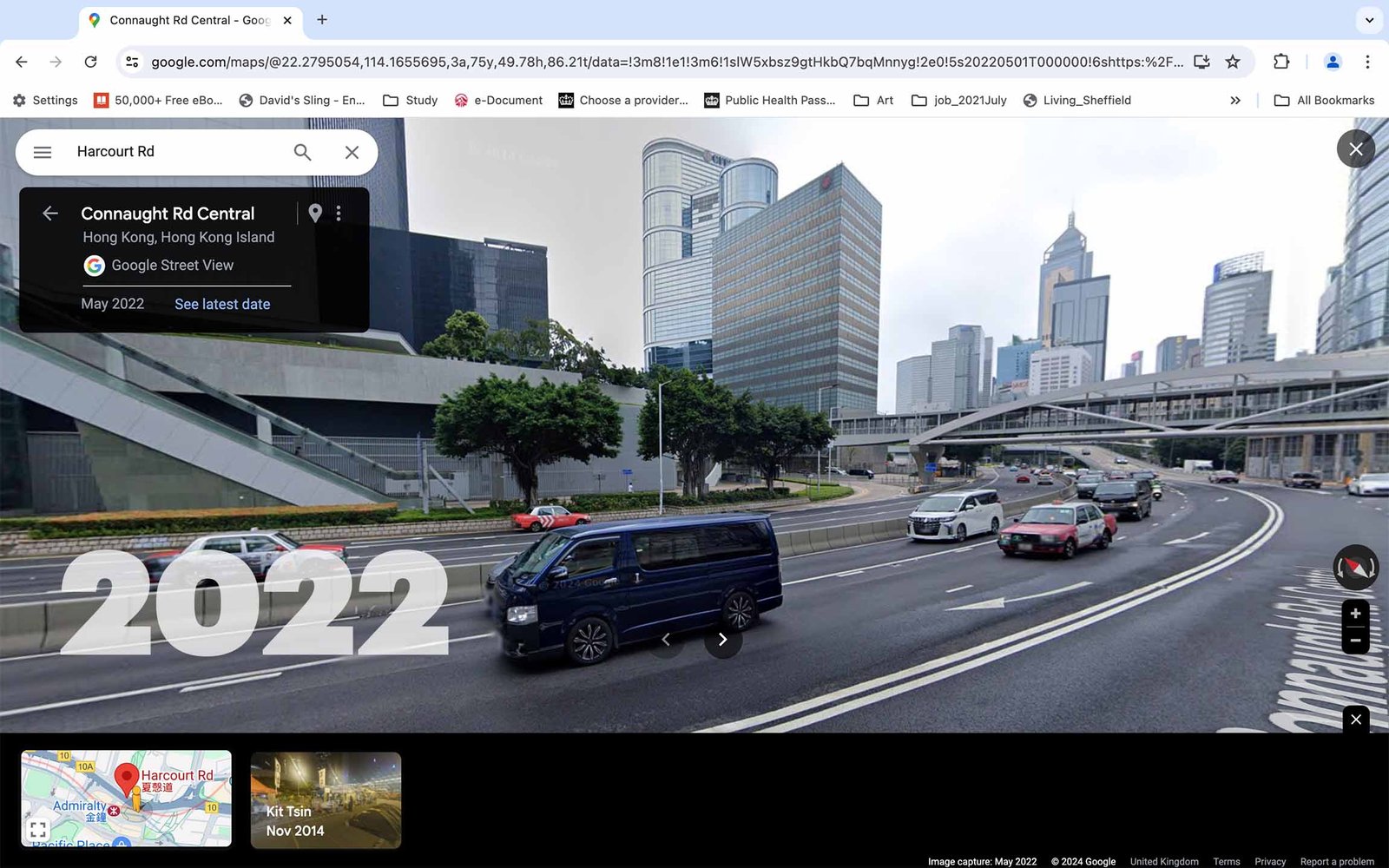Click 'Report a problem' link
Viewport: 1389px width, 868px height.
click(x=1337, y=861)
